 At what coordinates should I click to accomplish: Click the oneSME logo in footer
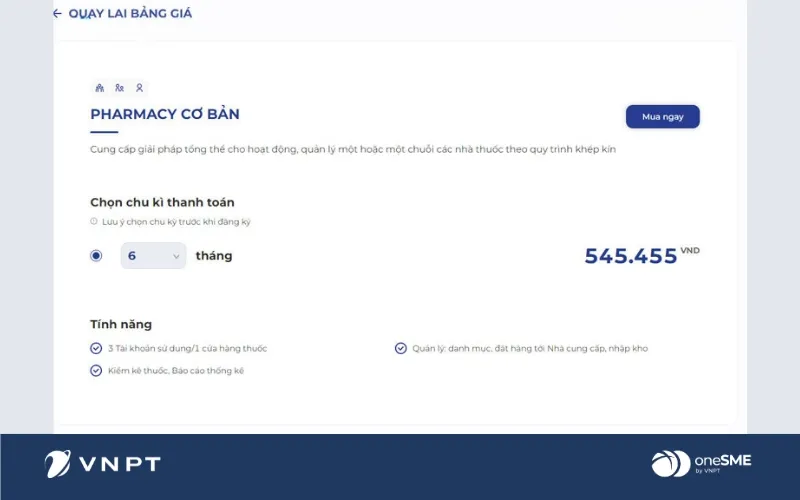[x=700, y=464]
